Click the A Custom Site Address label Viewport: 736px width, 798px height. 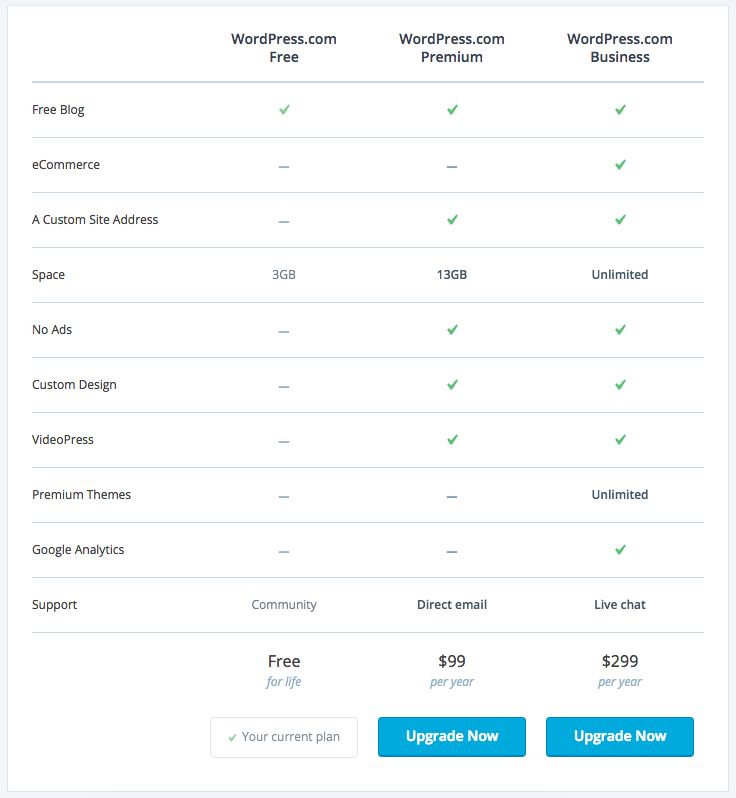click(x=95, y=219)
